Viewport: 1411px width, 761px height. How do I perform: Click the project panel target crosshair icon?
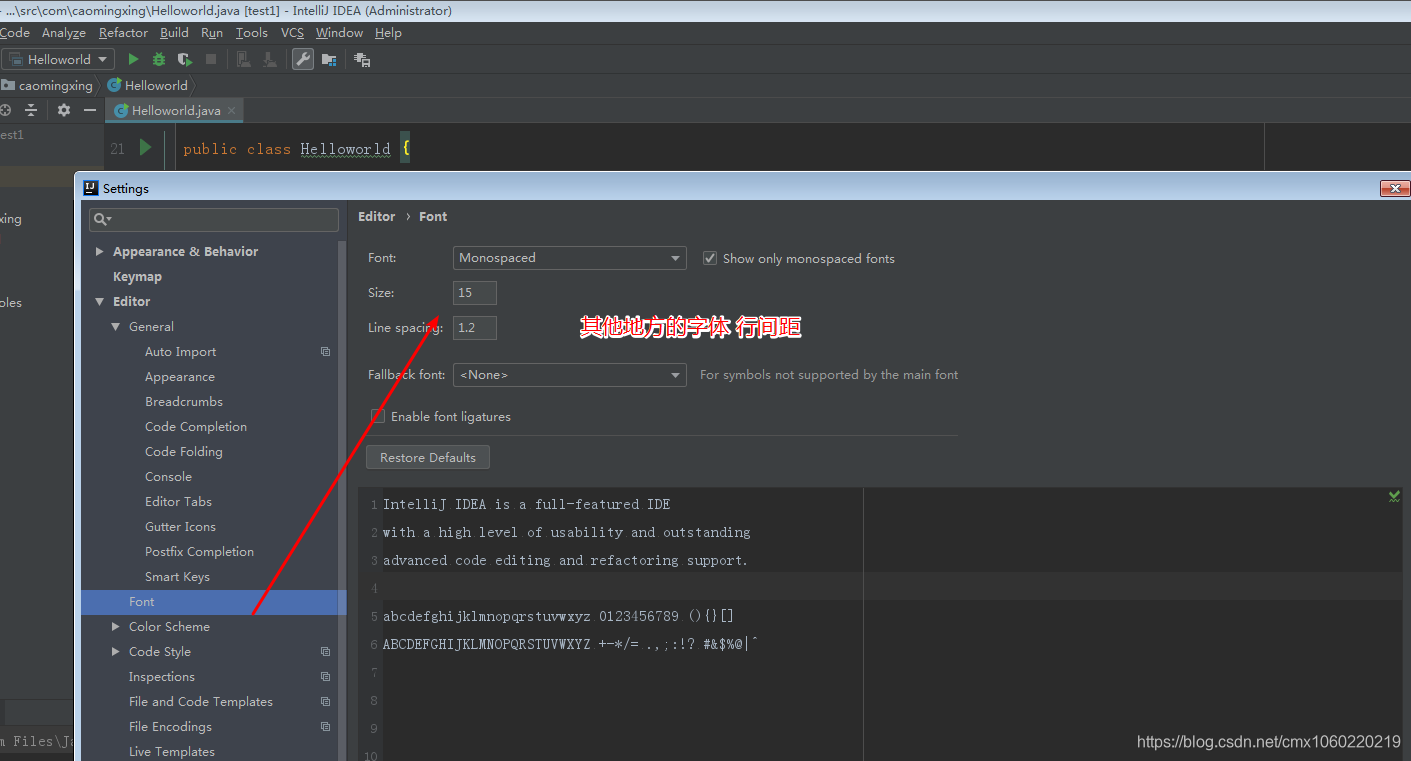[5, 110]
